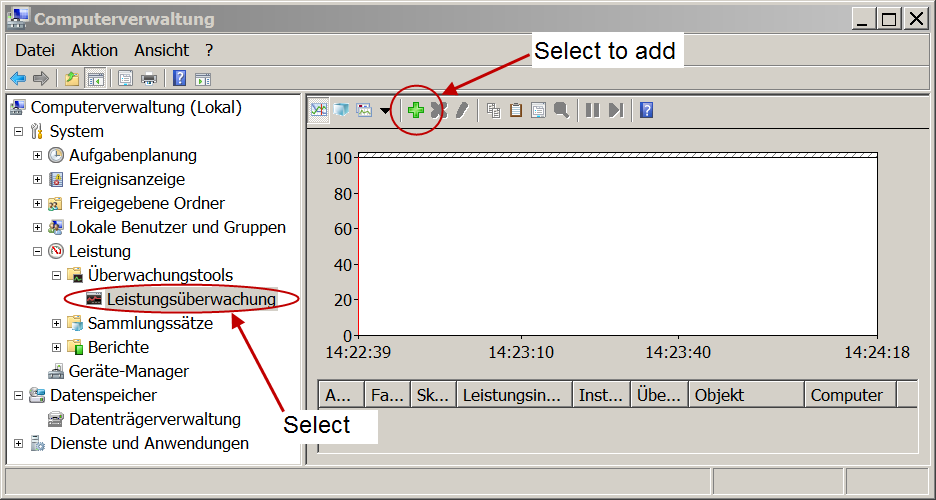Toggle the action pane toolbar button

click(x=203, y=78)
